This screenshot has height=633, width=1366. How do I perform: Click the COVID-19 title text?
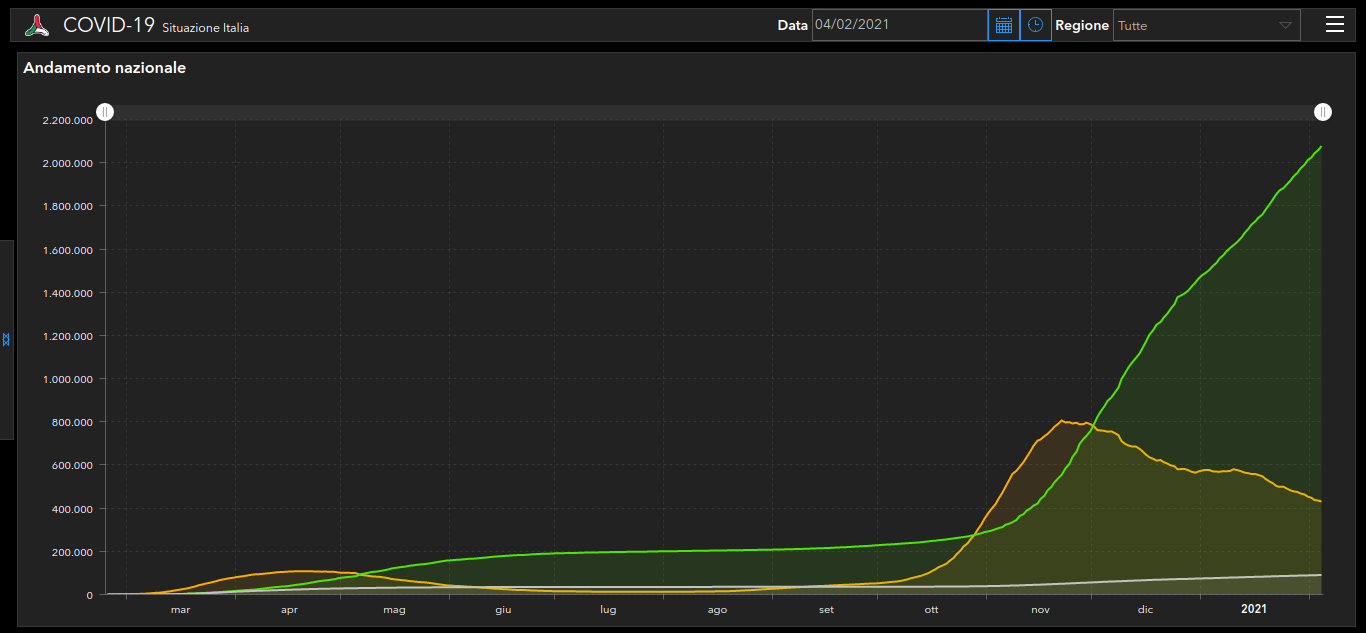pyautogui.click(x=108, y=26)
